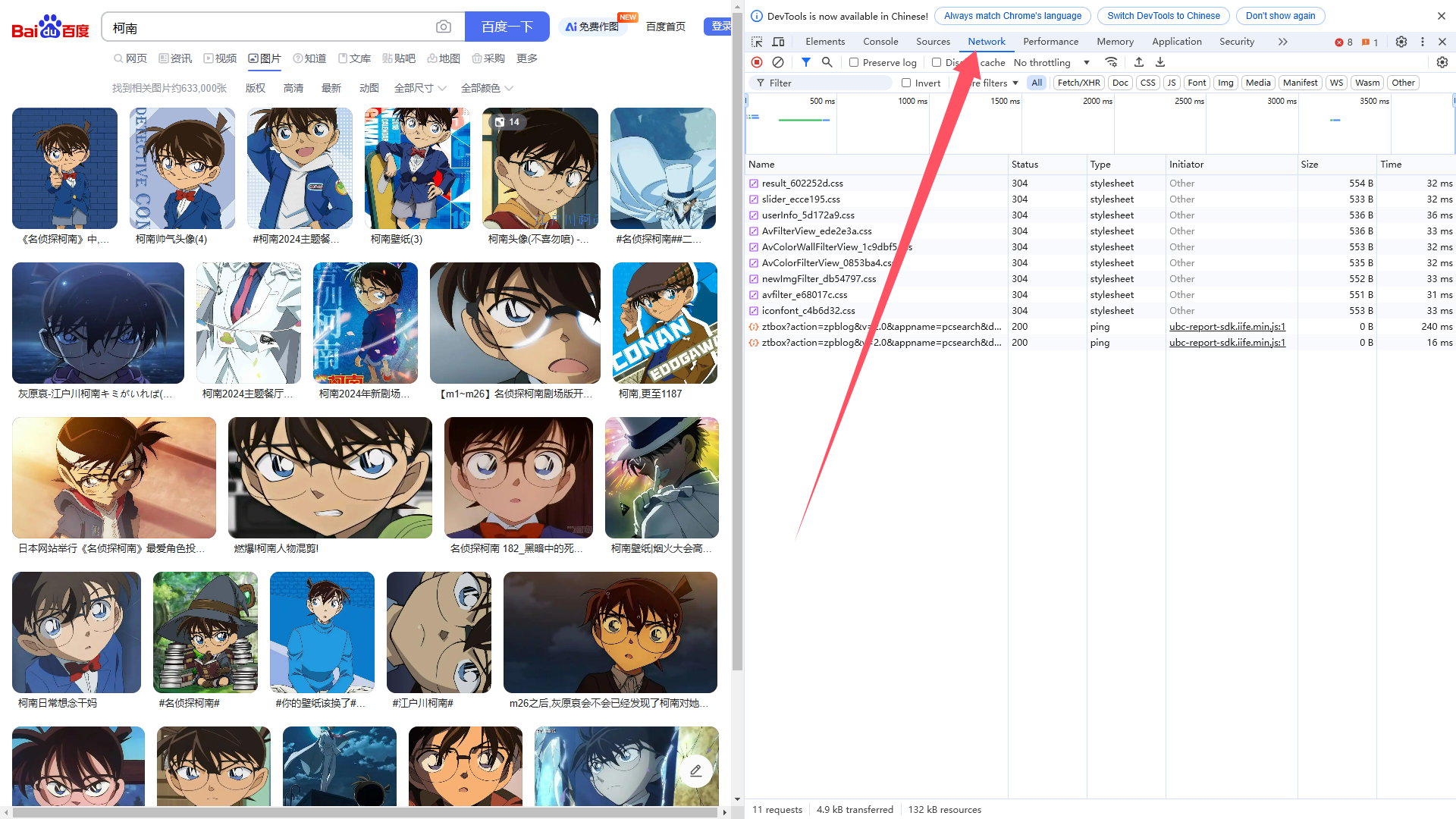Sort requests by Size column header
The height and width of the screenshot is (819, 1456).
click(1337, 165)
